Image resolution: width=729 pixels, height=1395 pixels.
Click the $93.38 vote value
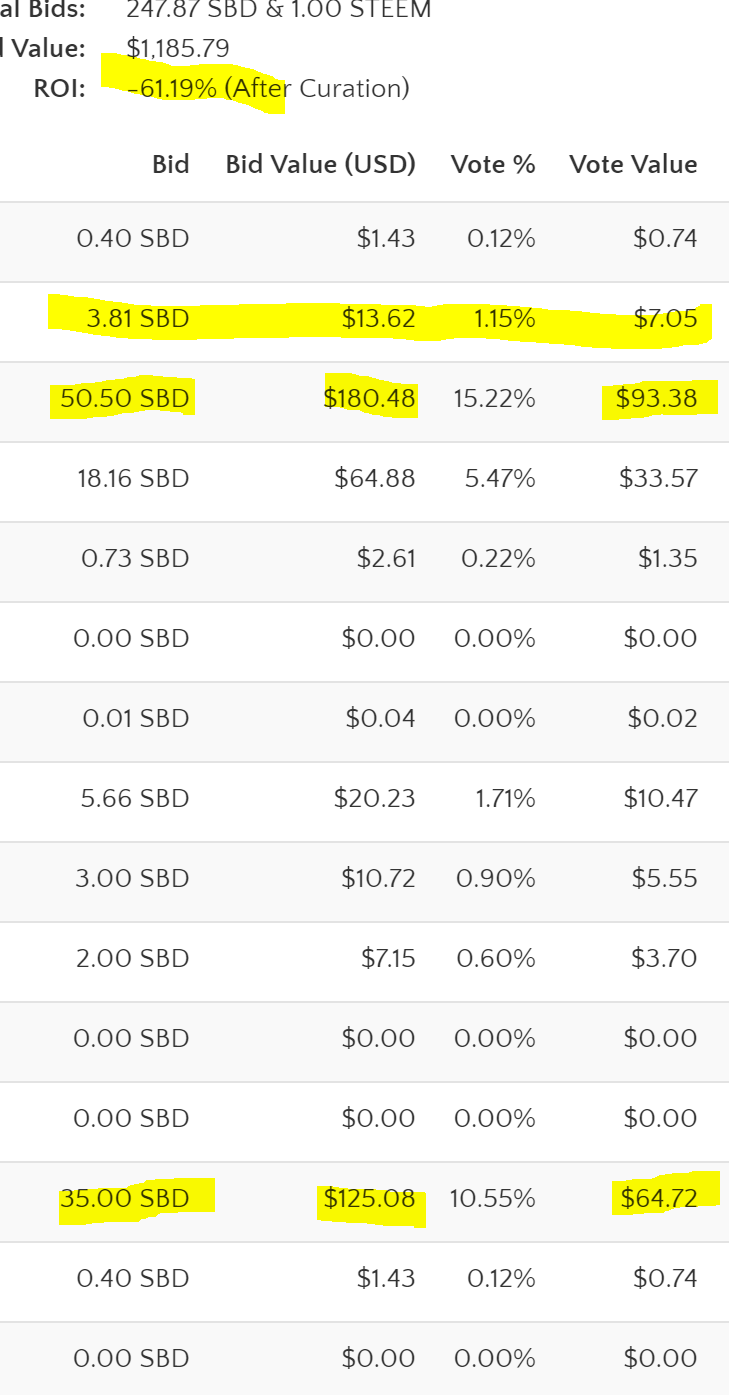(658, 399)
